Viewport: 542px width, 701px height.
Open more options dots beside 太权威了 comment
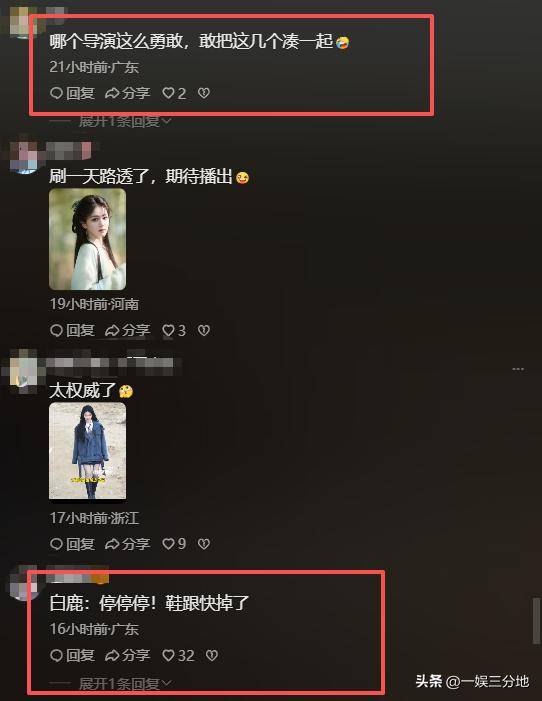coord(518,369)
